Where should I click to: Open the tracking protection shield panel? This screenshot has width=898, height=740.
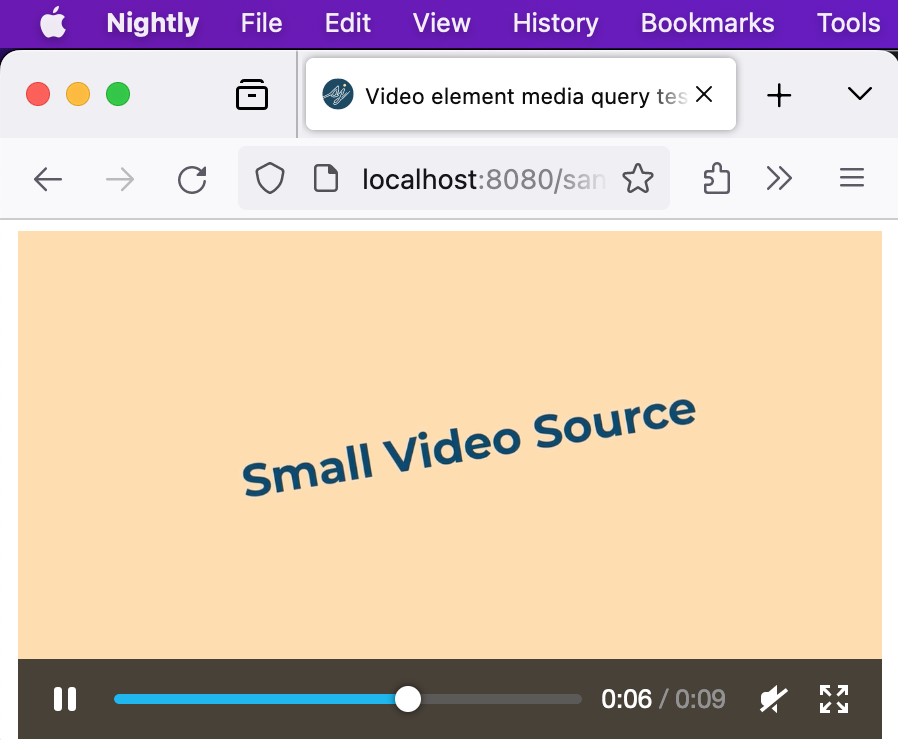pos(270,178)
